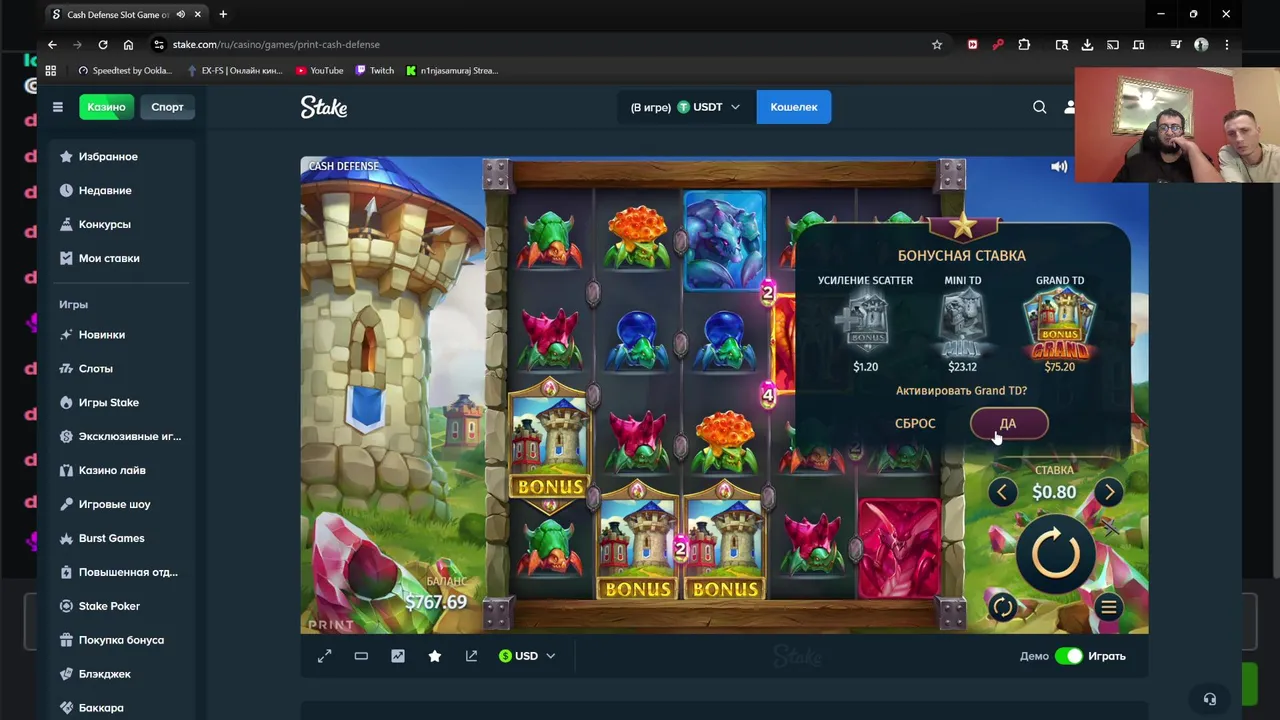Click the $767.69 balance display
The image size is (1280, 720).
436,602
